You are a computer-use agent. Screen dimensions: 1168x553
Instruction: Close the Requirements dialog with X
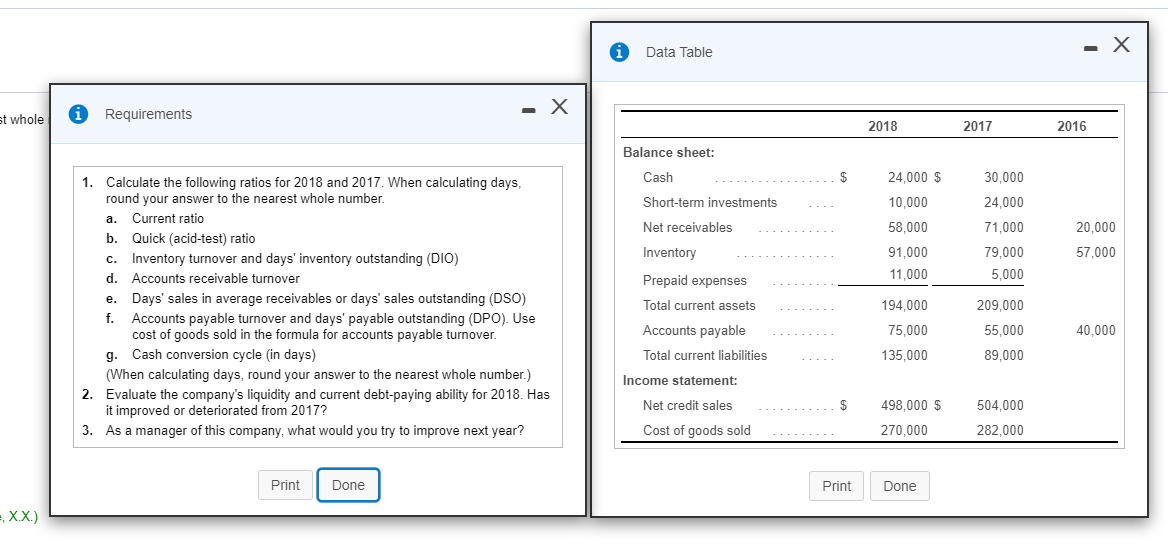point(559,107)
